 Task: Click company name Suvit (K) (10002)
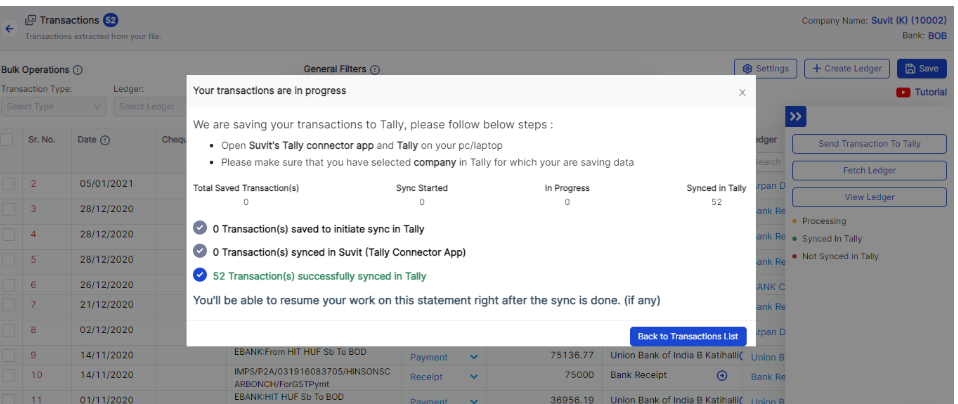pyautogui.click(x=909, y=21)
